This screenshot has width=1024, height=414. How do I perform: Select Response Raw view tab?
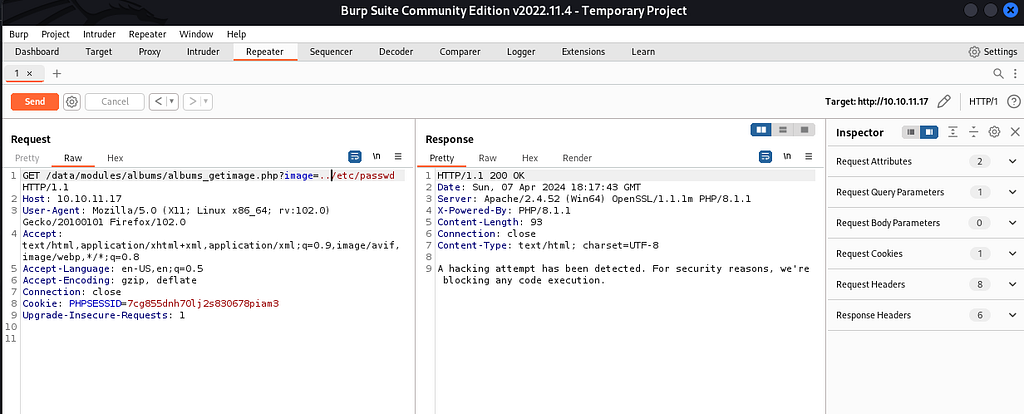[487, 158]
